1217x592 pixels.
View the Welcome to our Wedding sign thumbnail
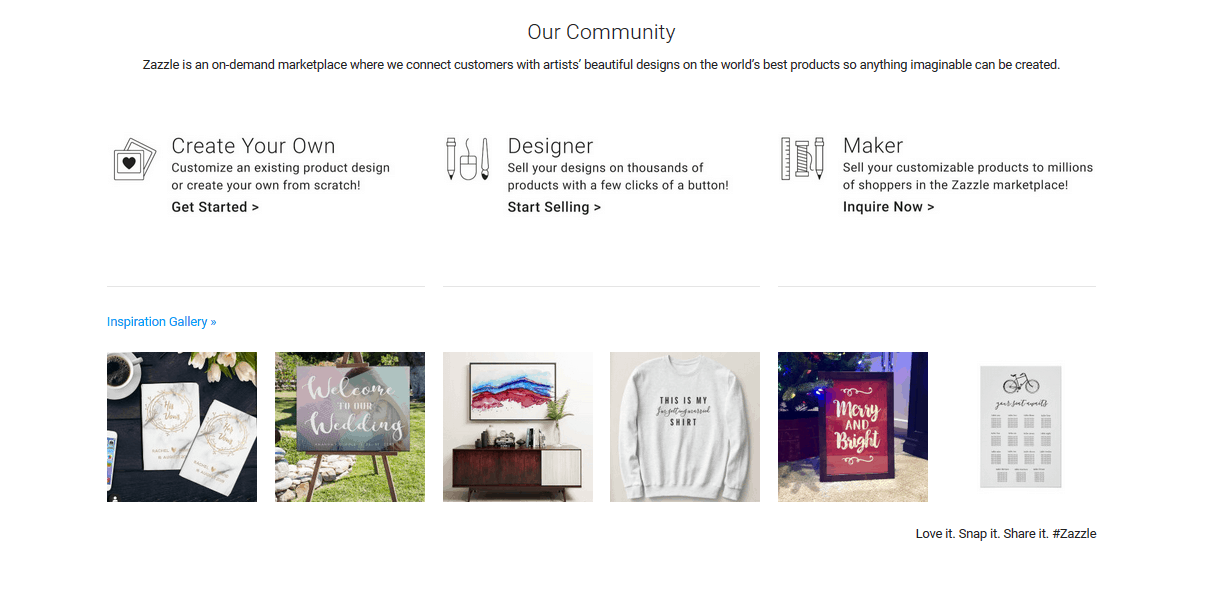pos(350,427)
